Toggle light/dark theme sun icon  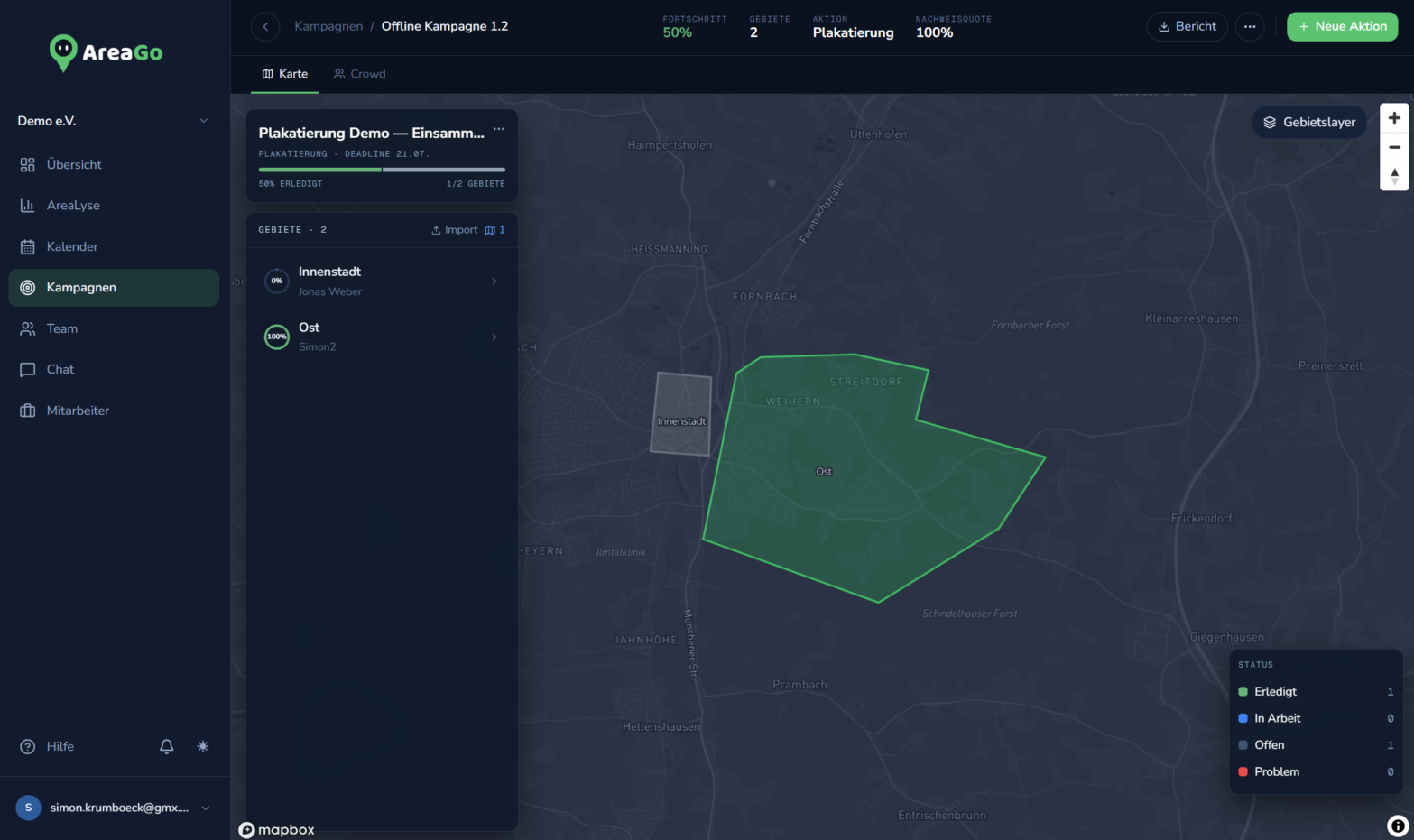[x=203, y=746]
